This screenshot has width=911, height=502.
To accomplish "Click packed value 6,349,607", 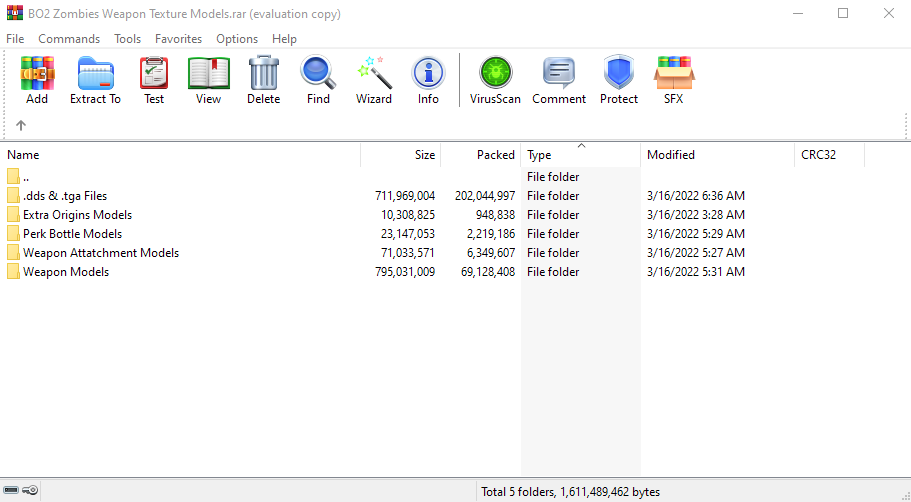I will pyautogui.click(x=491, y=253).
